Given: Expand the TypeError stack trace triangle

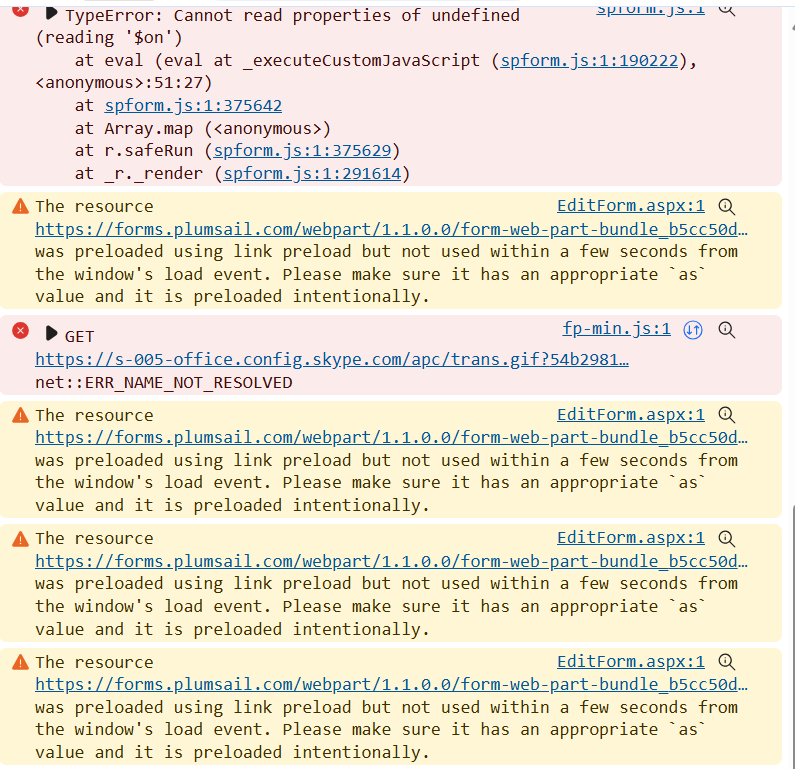Looking at the screenshot, I should [51, 15].
